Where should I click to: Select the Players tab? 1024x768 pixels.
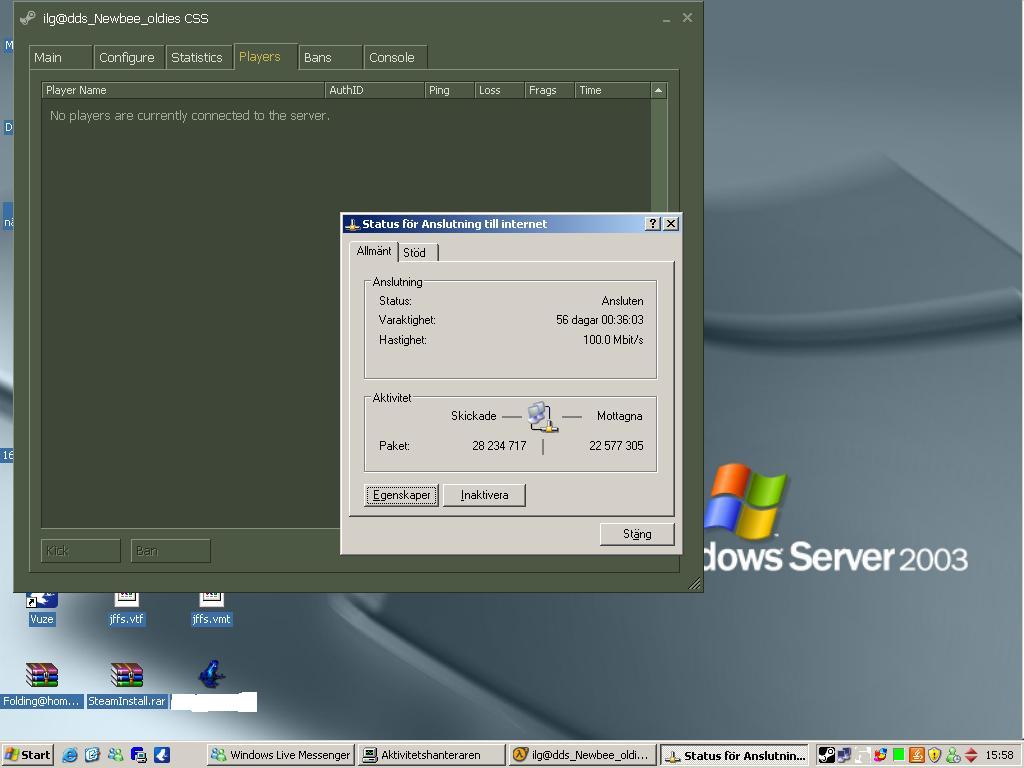(265, 57)
